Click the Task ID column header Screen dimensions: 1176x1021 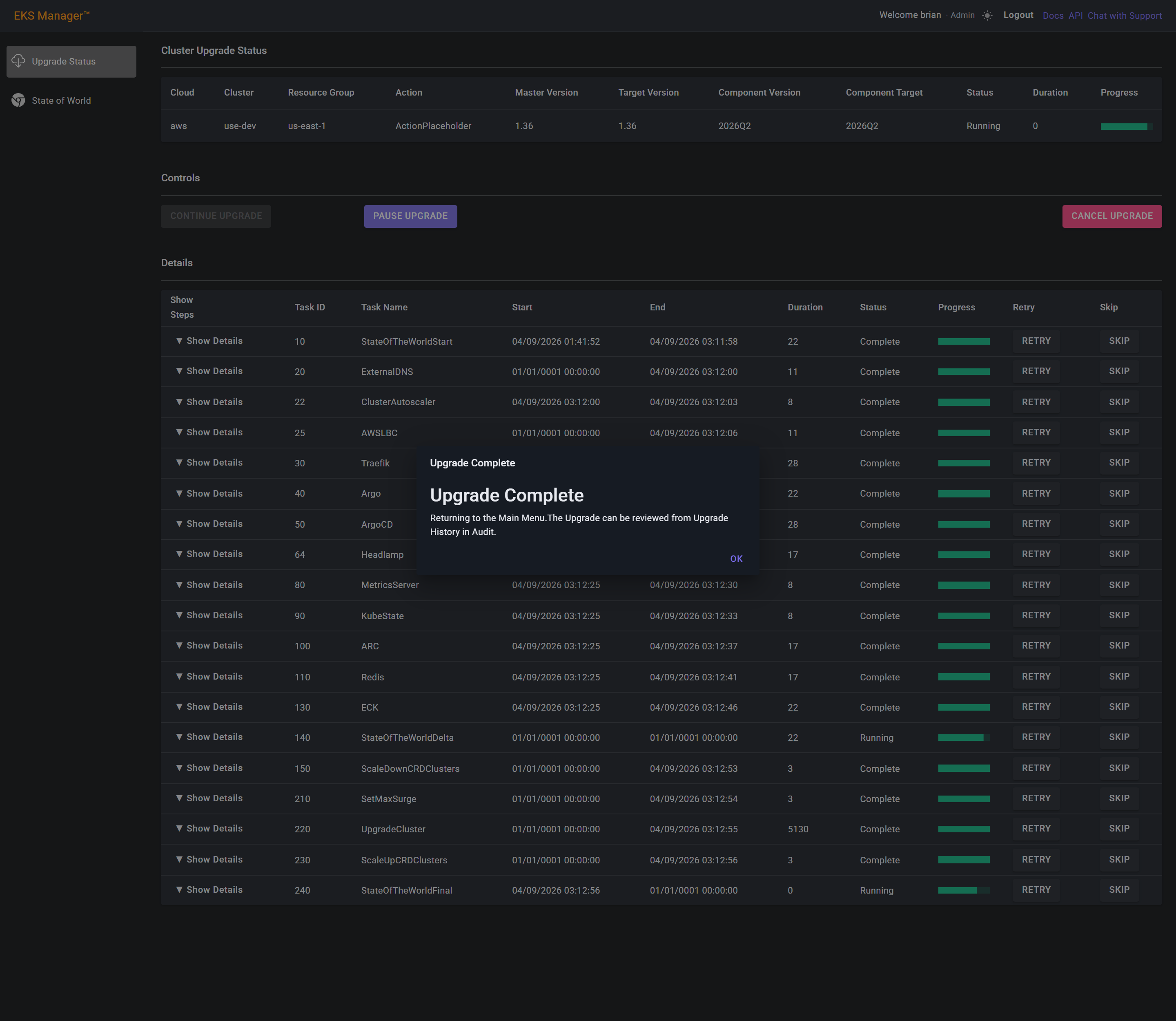(x=310, y=307)
